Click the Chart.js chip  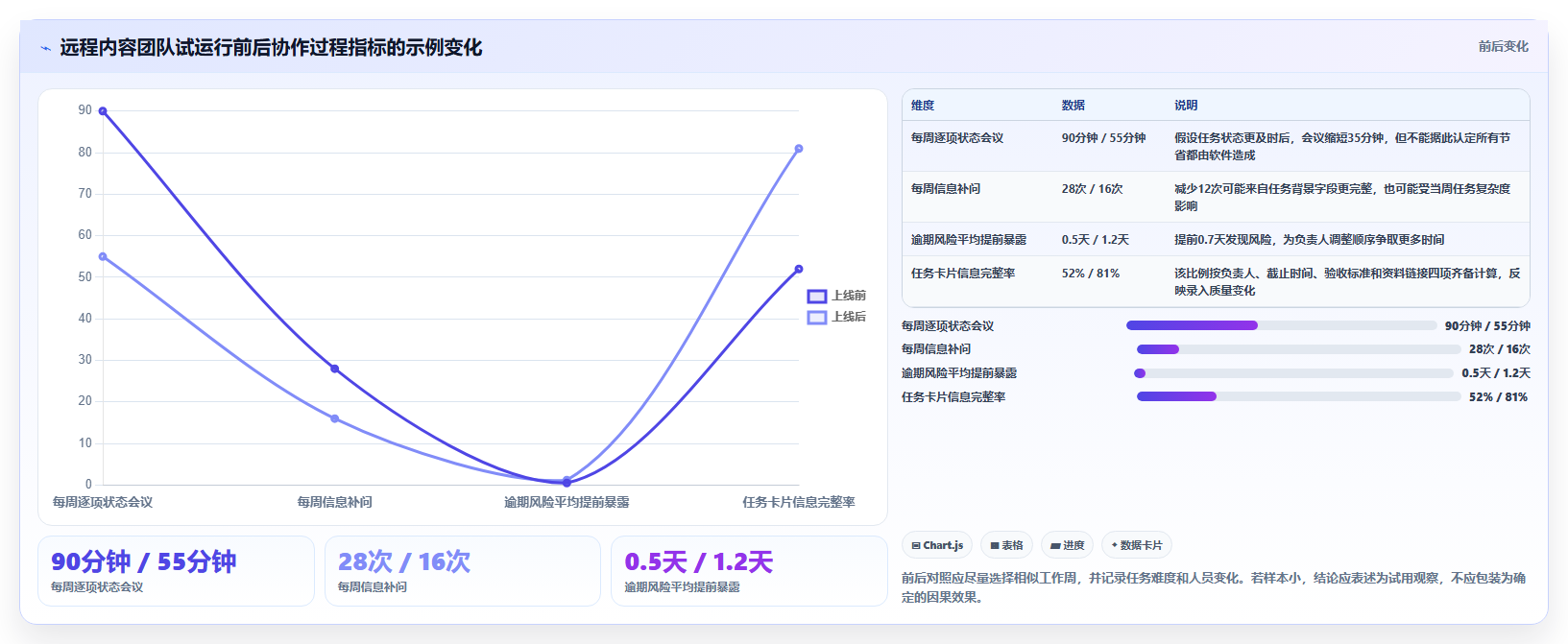937,545
